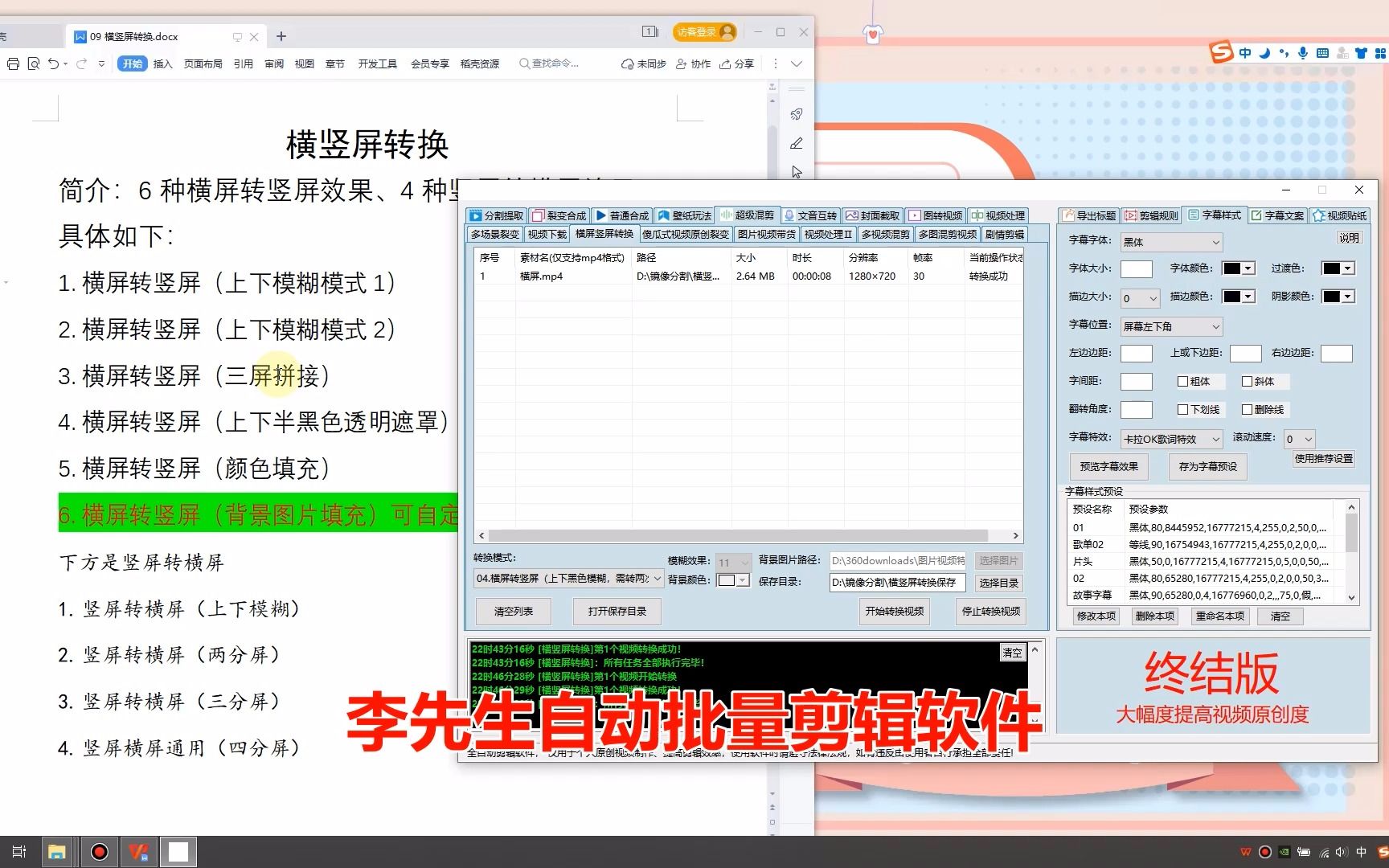1389x868 pixels.
Task: Open the 字幕位置 position dropdown
Action: 1172,326
